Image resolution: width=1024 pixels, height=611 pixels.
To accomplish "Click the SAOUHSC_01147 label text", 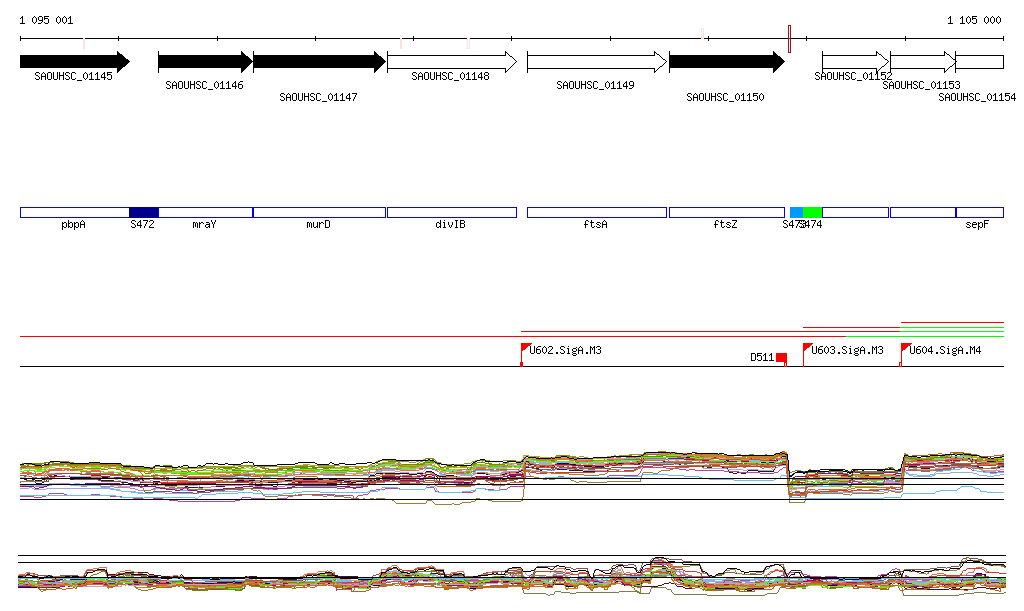I will coord(318,97).
